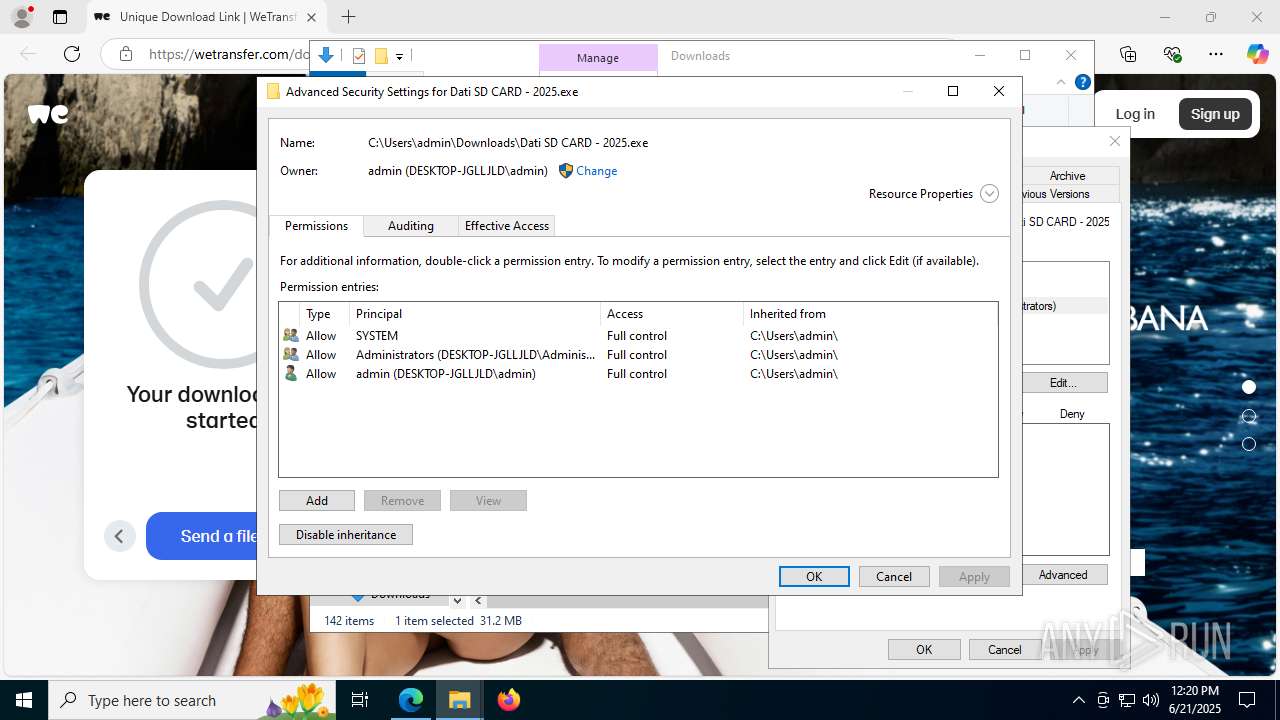The width and height of the screenshot is (1280, 720).
Task: Open the Edge tab actions menu icon
Action: click(x=60, y=17)
